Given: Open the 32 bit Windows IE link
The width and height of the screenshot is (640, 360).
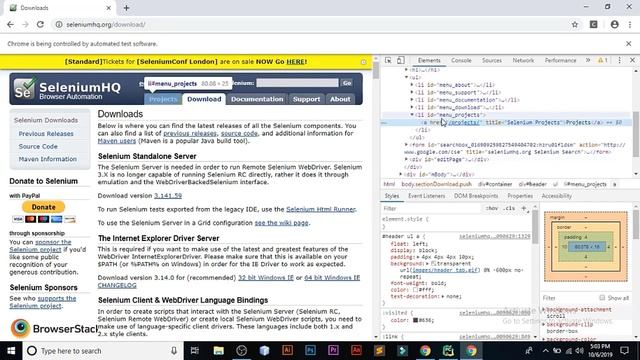Looking at the screenshot, I should click(x=266, y=278).
